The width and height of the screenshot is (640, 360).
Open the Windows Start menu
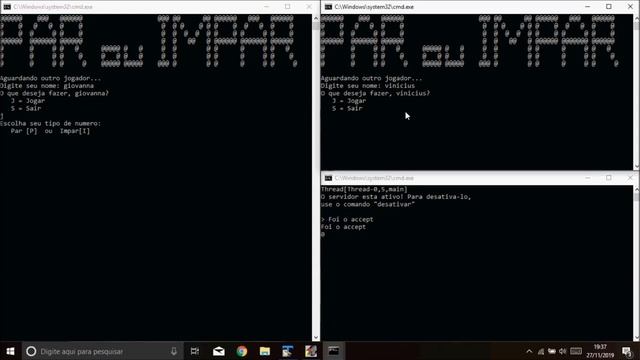pos(11,351)
